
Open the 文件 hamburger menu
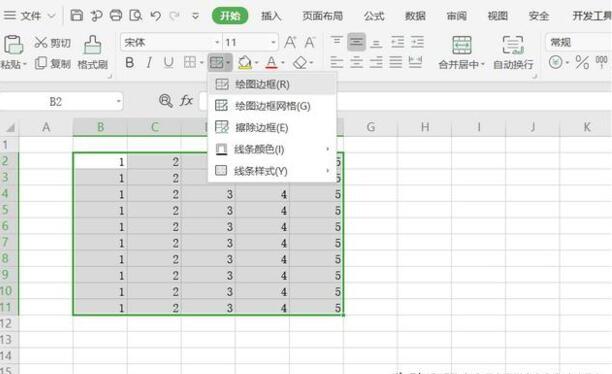[9, 16]
